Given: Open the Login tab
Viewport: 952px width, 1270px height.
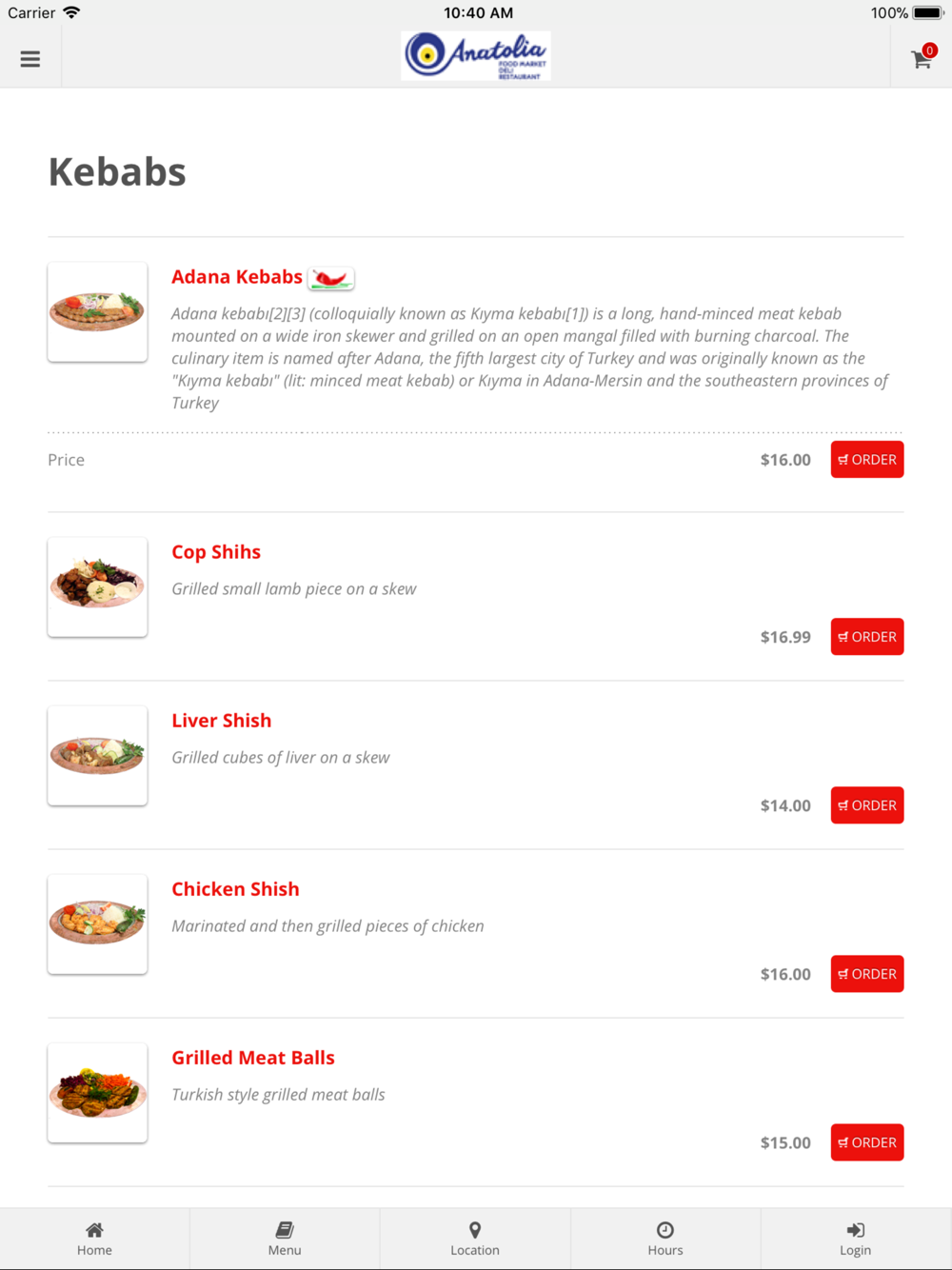Looking at the screenshot, I should coord(855,1239).
